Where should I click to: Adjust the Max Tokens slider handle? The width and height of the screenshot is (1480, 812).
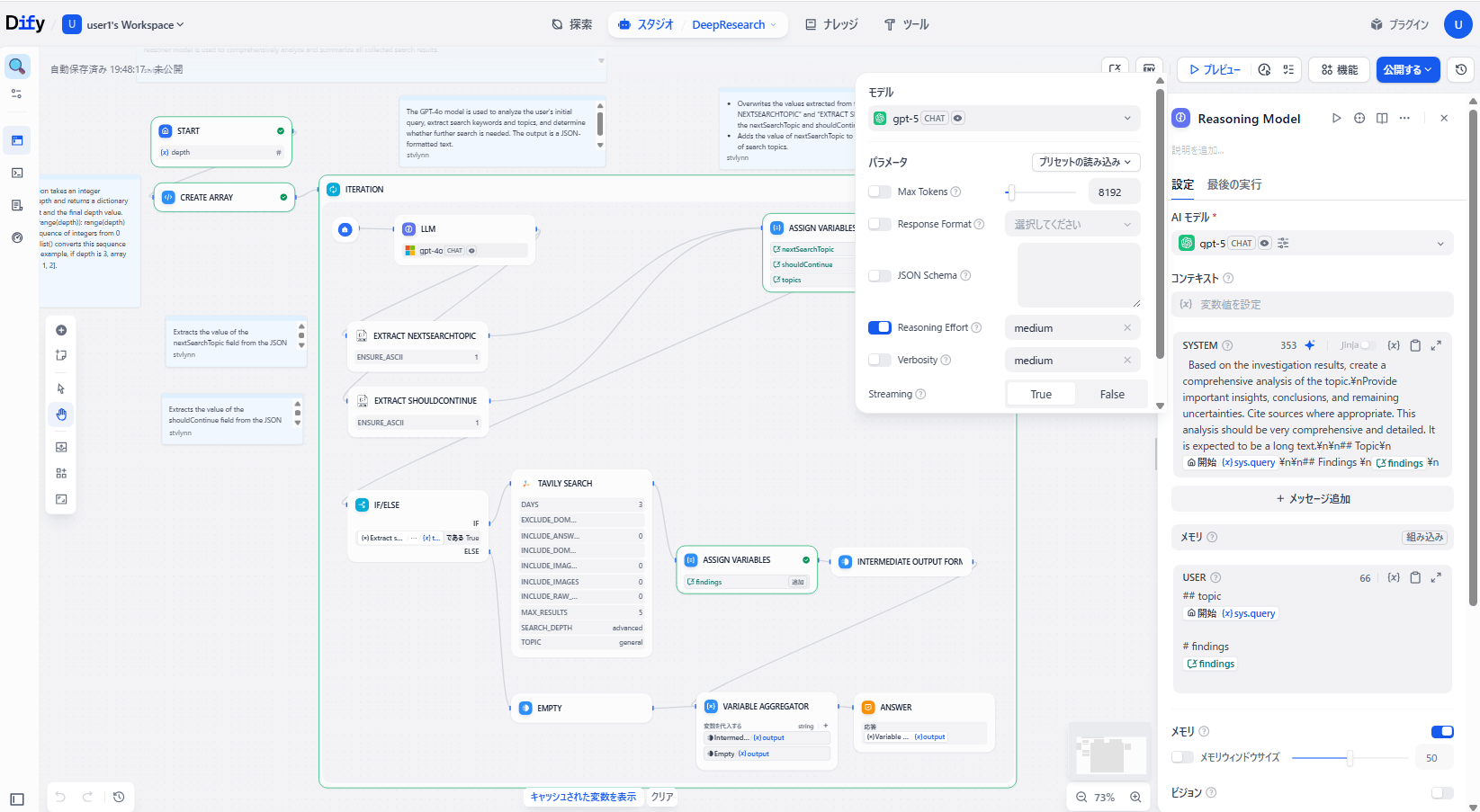pos(1011,192)
